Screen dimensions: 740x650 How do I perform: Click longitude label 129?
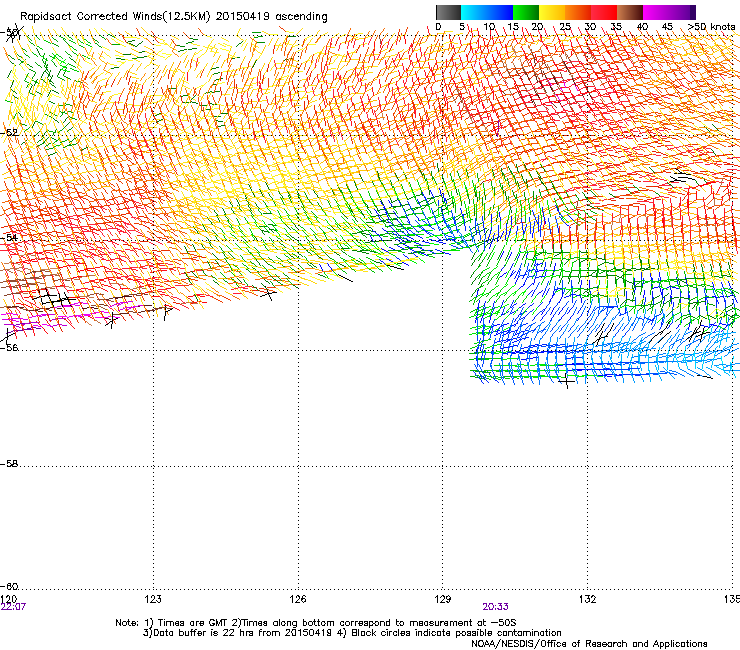coord(443,599)
